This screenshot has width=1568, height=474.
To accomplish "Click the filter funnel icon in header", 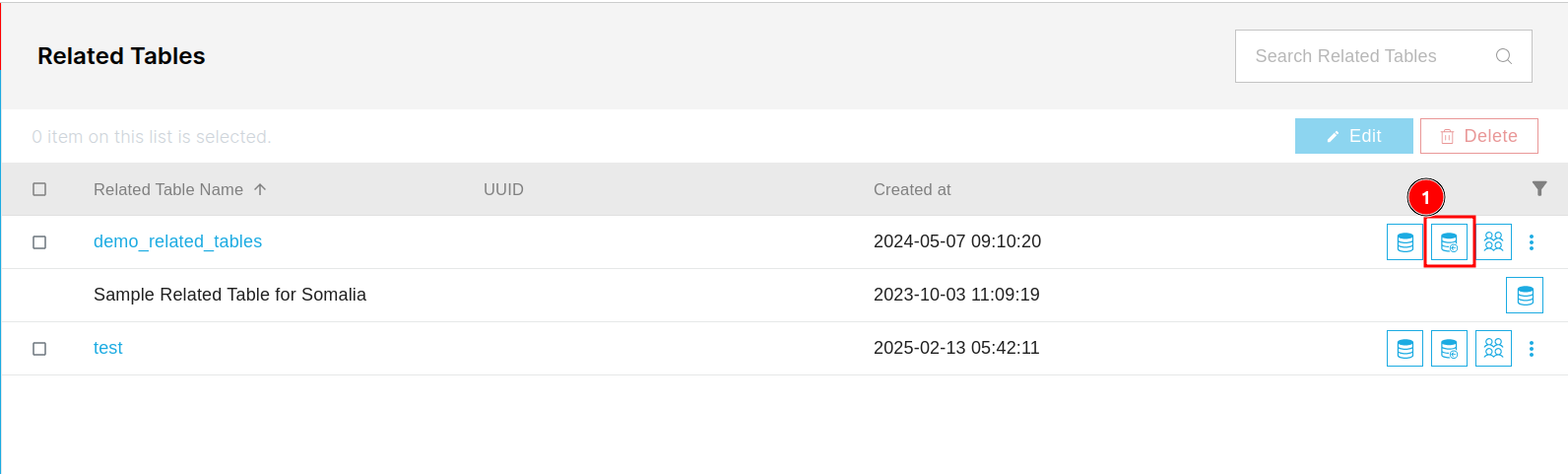I will [1539, 188].
